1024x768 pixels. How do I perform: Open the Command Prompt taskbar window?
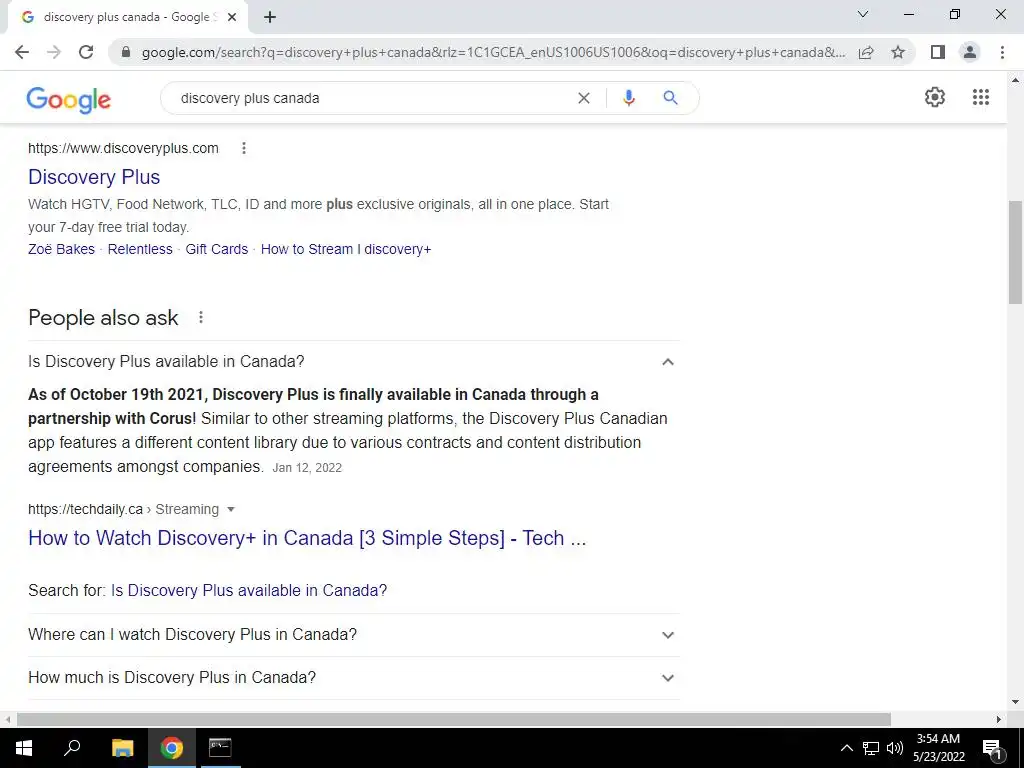[x=220, y=748]
